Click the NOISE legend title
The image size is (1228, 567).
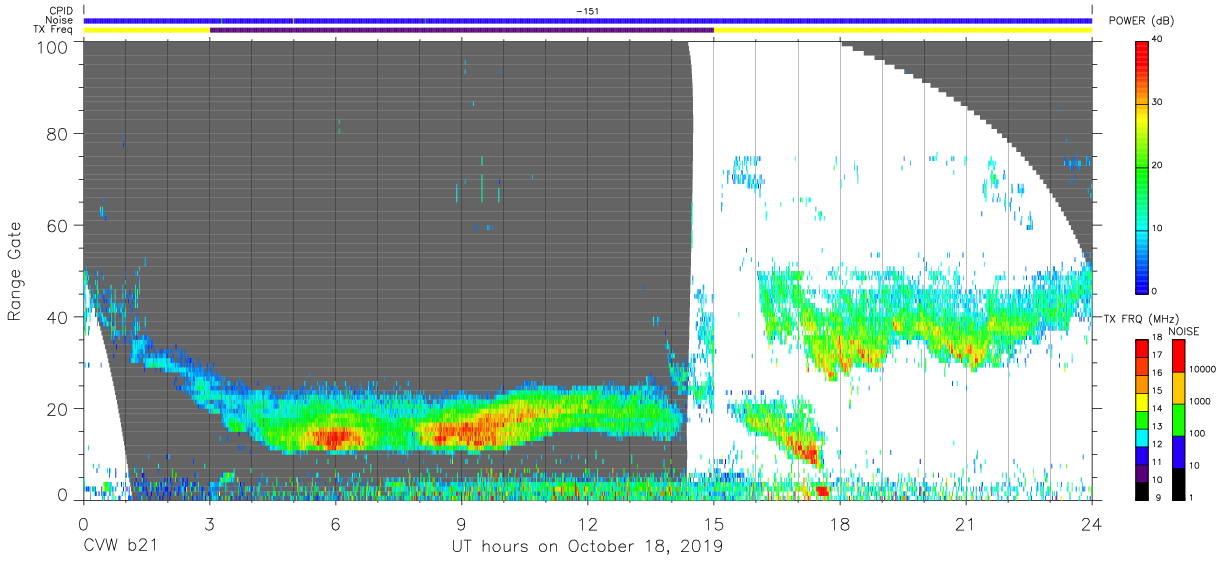[1183, 331]
